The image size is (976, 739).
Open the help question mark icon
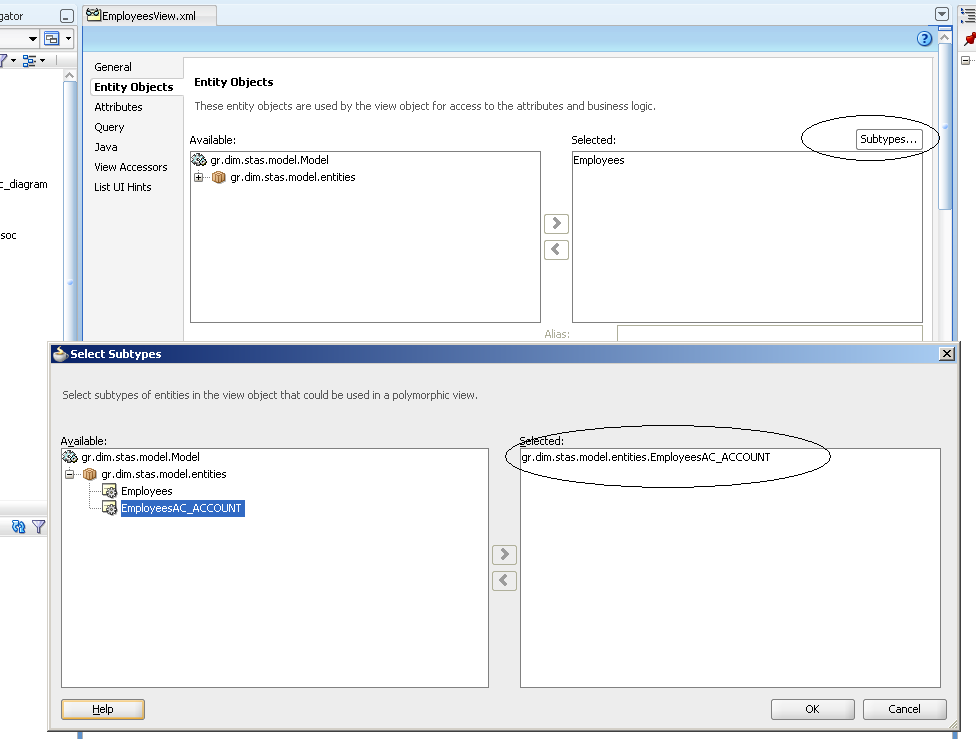coord(924,39)
